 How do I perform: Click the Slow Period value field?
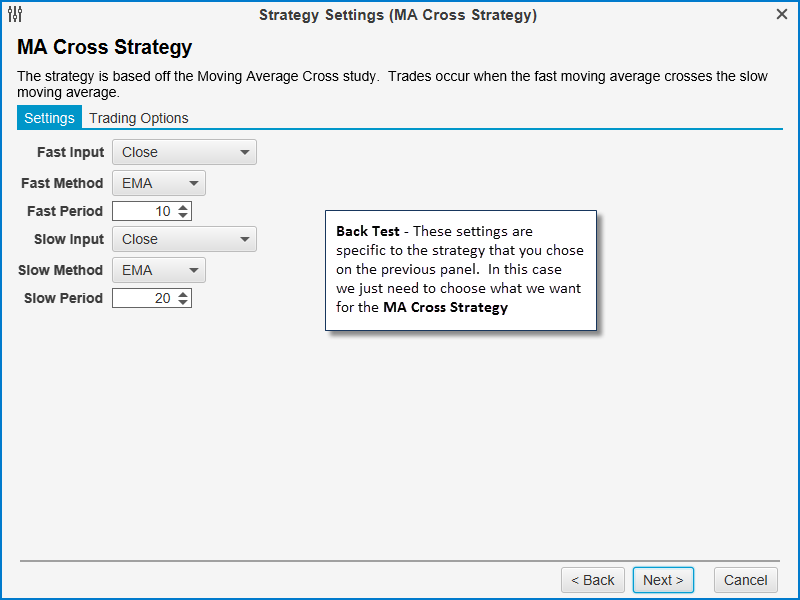tap(143, 298)
